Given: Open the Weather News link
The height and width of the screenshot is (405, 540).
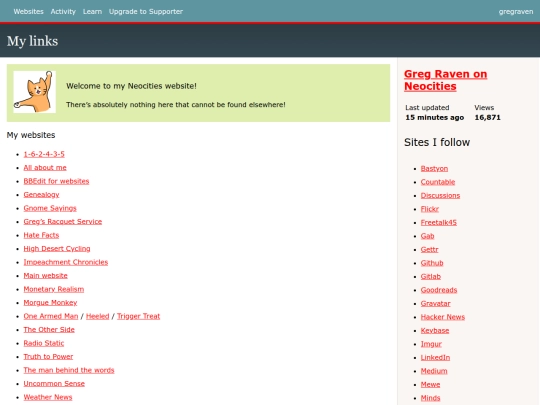Looking at the screenshot, I should pos(48,397).
